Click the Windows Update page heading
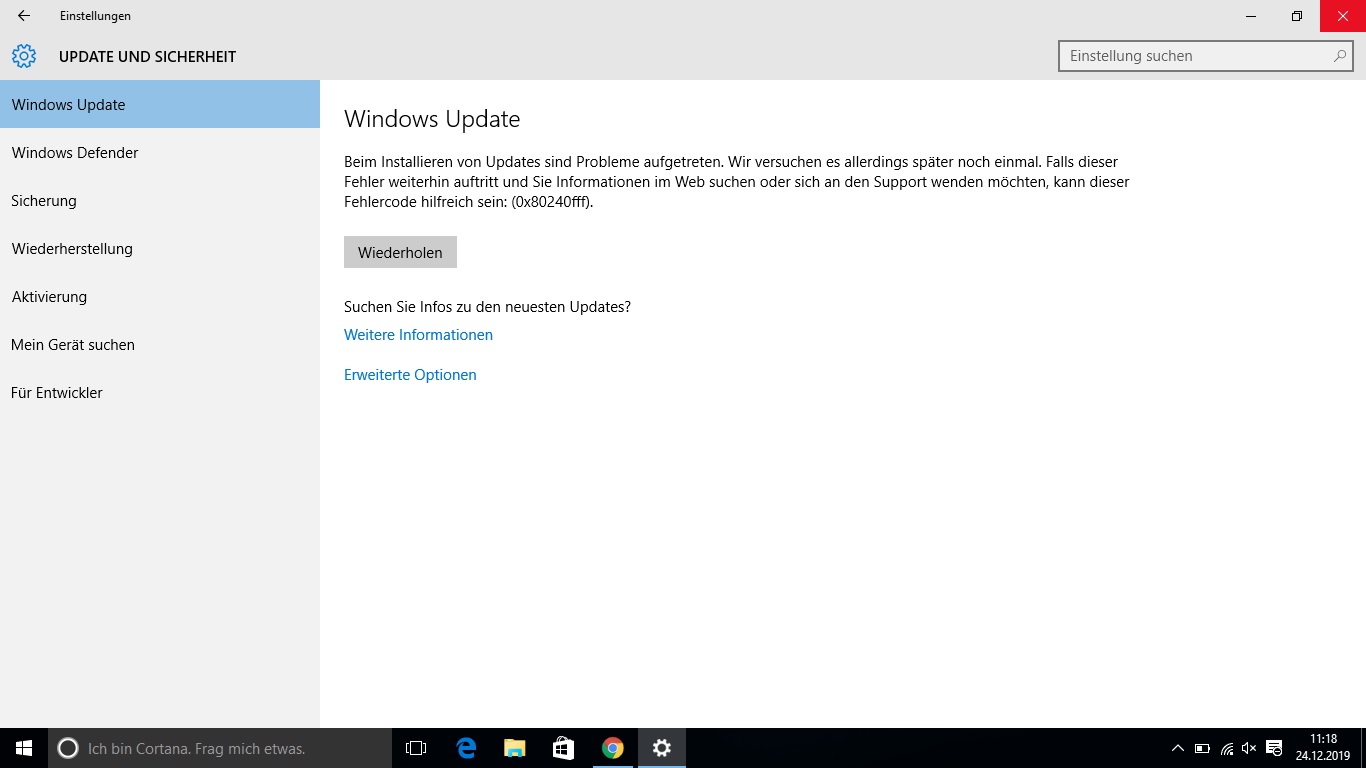The height and width of the screenshot is (768, 1366). (x=432, y=119)
